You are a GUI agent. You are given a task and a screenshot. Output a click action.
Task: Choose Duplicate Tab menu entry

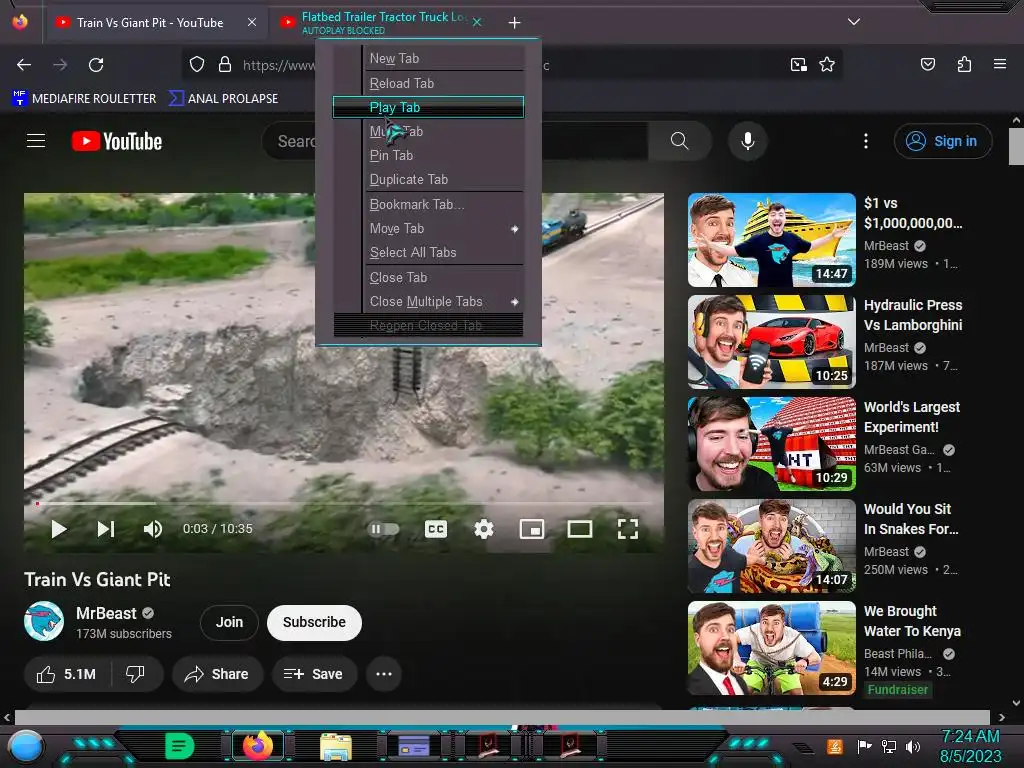[428, 179]
